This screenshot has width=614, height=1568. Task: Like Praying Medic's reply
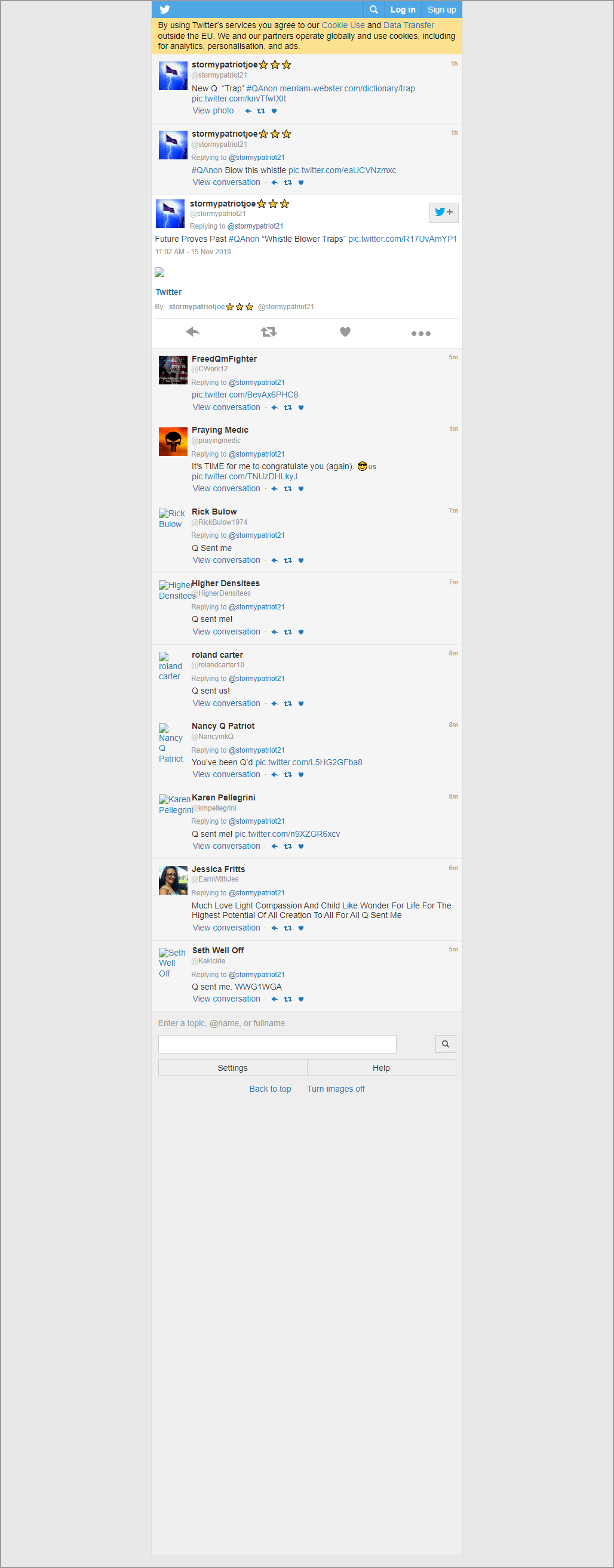pyautogui.click(x=301, y=489)
